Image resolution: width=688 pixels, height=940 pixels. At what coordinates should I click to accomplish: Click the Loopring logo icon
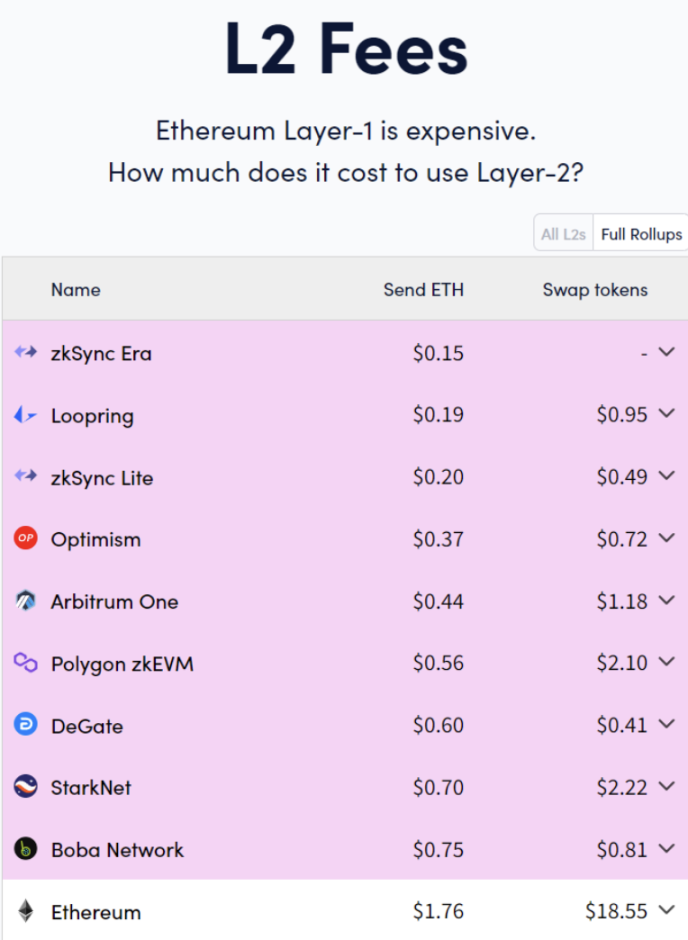pyautogui.click(x=25, y=415)
